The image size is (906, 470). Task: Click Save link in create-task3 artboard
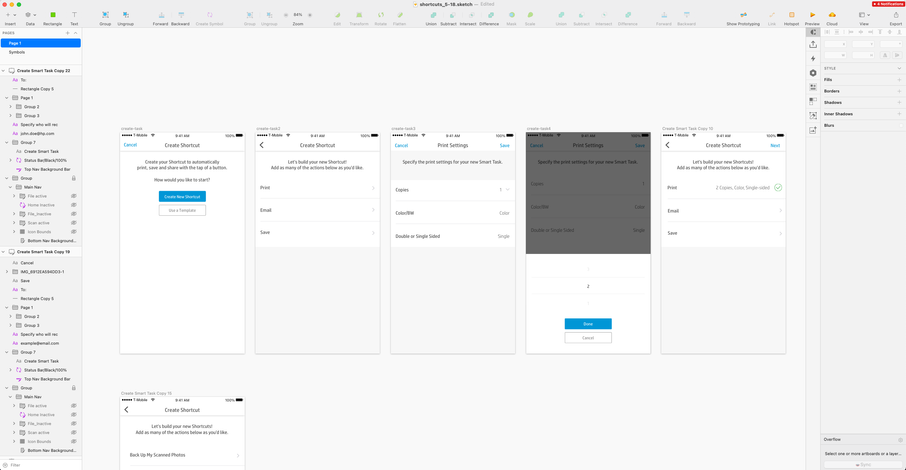coord(504,146)
